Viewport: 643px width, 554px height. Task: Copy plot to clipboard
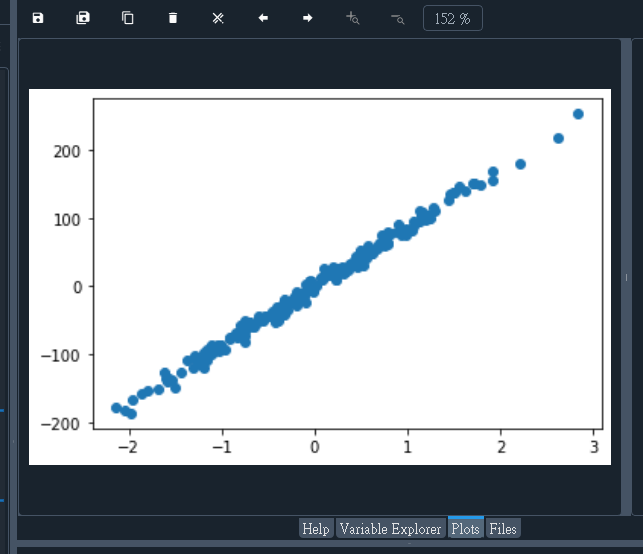(x=128, y=18)
